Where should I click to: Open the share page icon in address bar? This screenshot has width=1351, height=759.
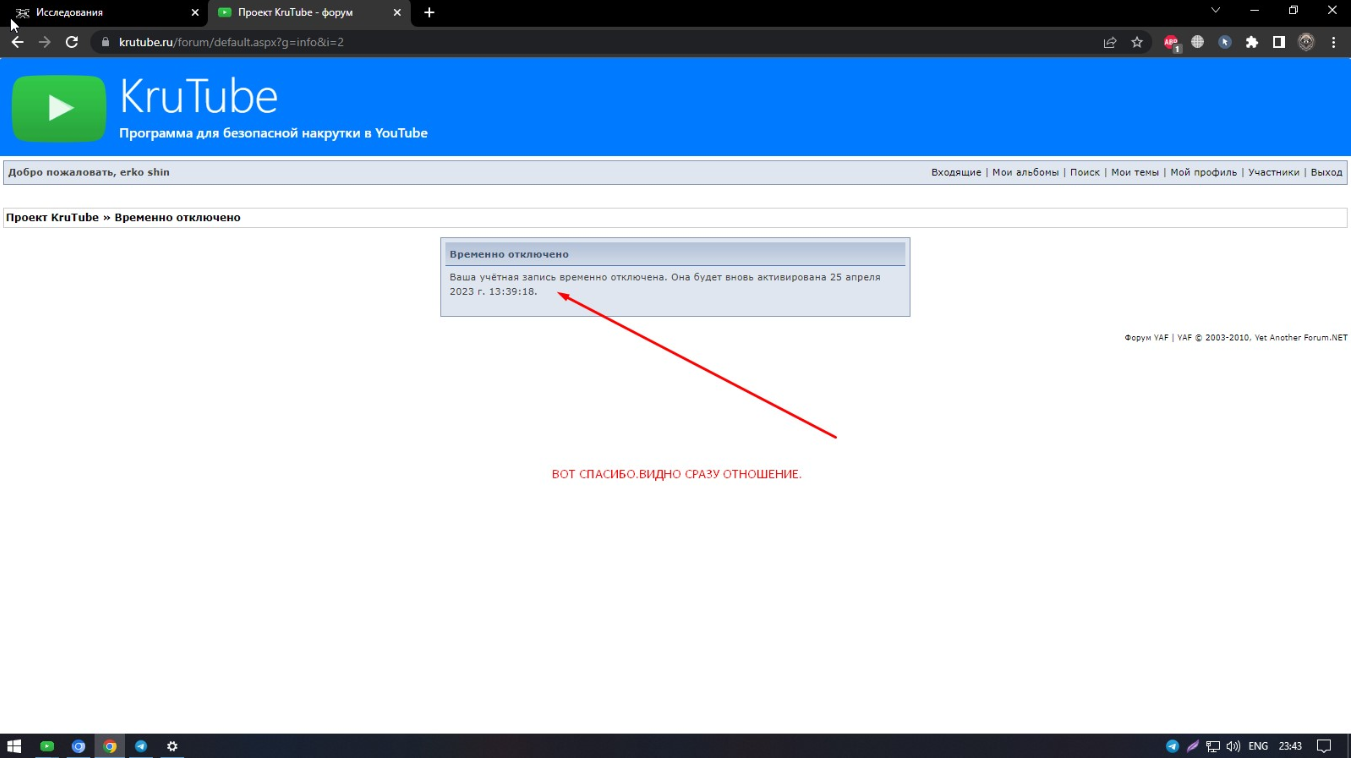pos(1110,43)
